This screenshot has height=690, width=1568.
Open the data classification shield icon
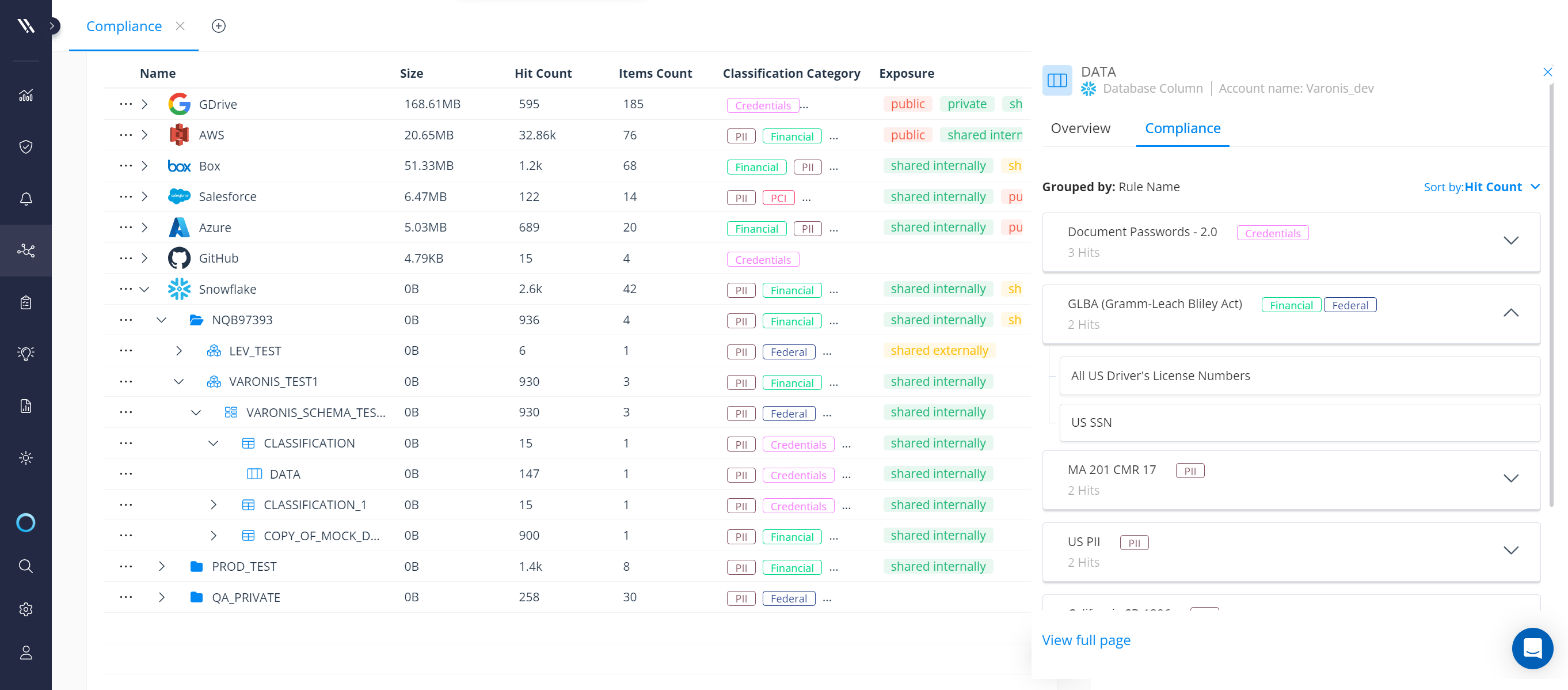pos(26,147)
